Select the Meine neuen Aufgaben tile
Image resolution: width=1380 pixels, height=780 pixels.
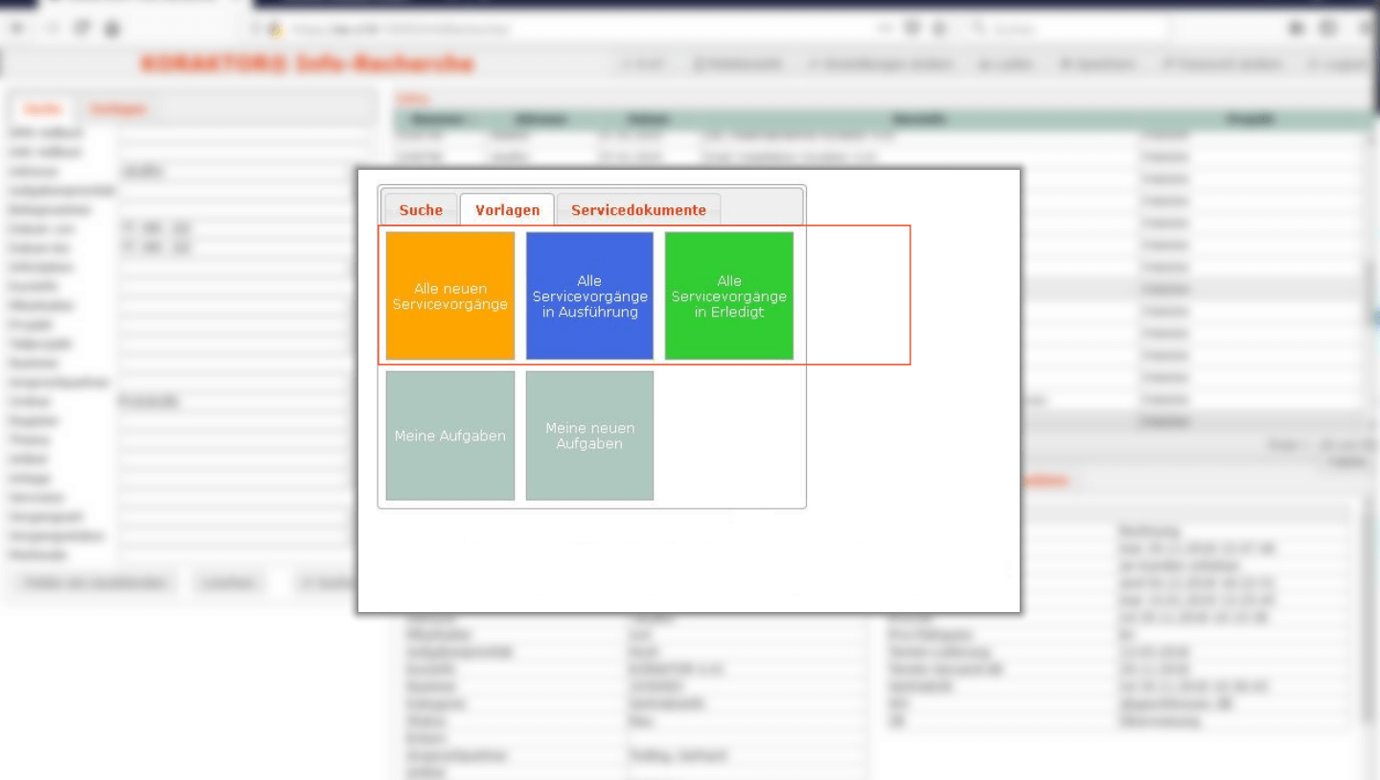coord(589,436)
